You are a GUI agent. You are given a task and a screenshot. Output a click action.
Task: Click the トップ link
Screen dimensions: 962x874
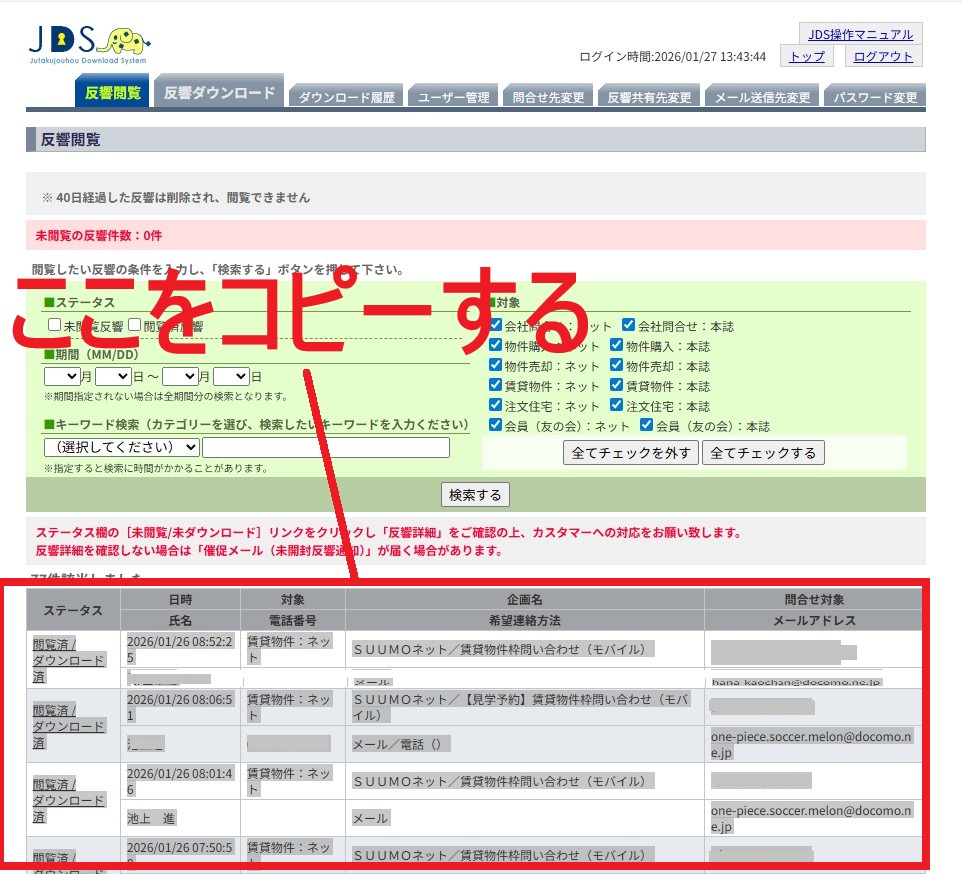(x=806, y=57)
